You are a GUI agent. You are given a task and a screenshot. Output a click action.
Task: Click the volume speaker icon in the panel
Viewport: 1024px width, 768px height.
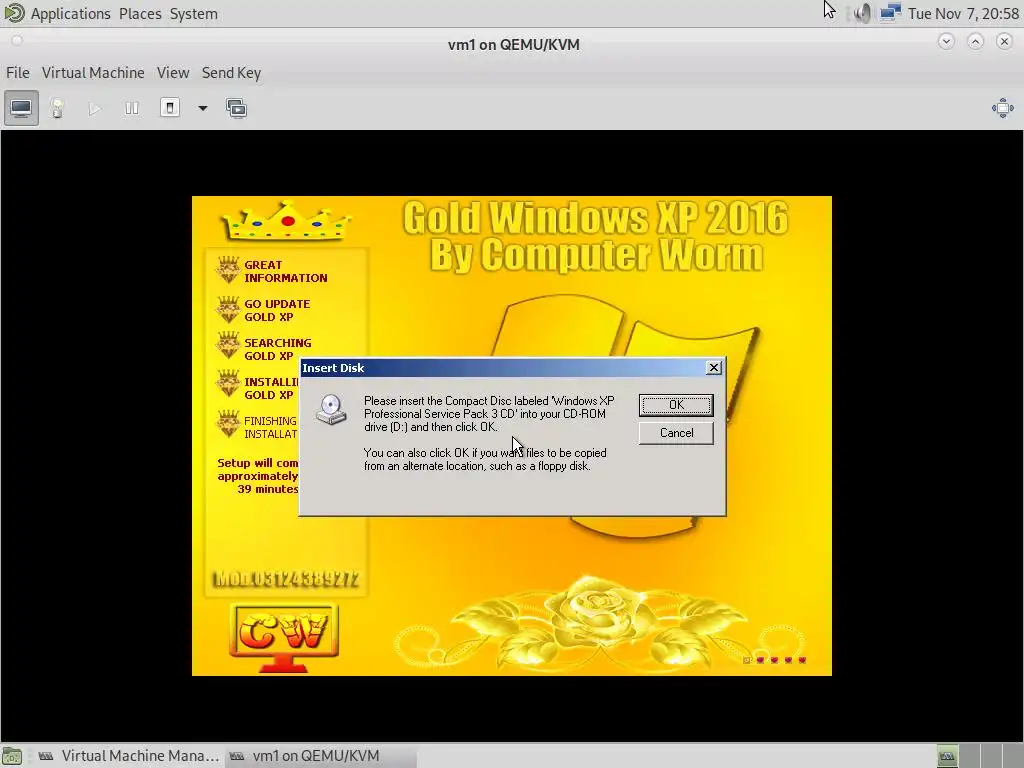click(x=862, y=13)
